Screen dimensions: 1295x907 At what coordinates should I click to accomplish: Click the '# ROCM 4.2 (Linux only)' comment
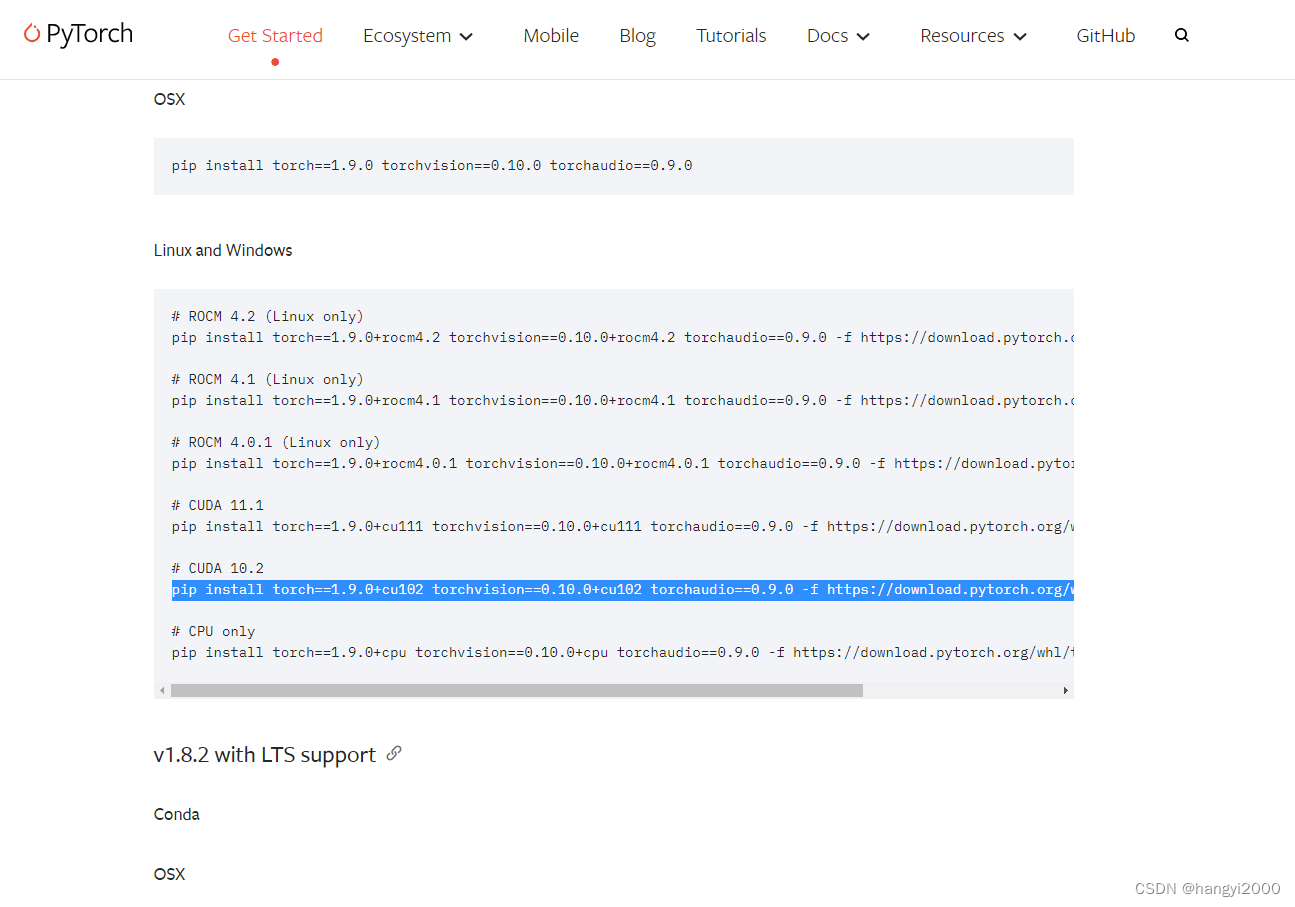[x=267, y=316]
